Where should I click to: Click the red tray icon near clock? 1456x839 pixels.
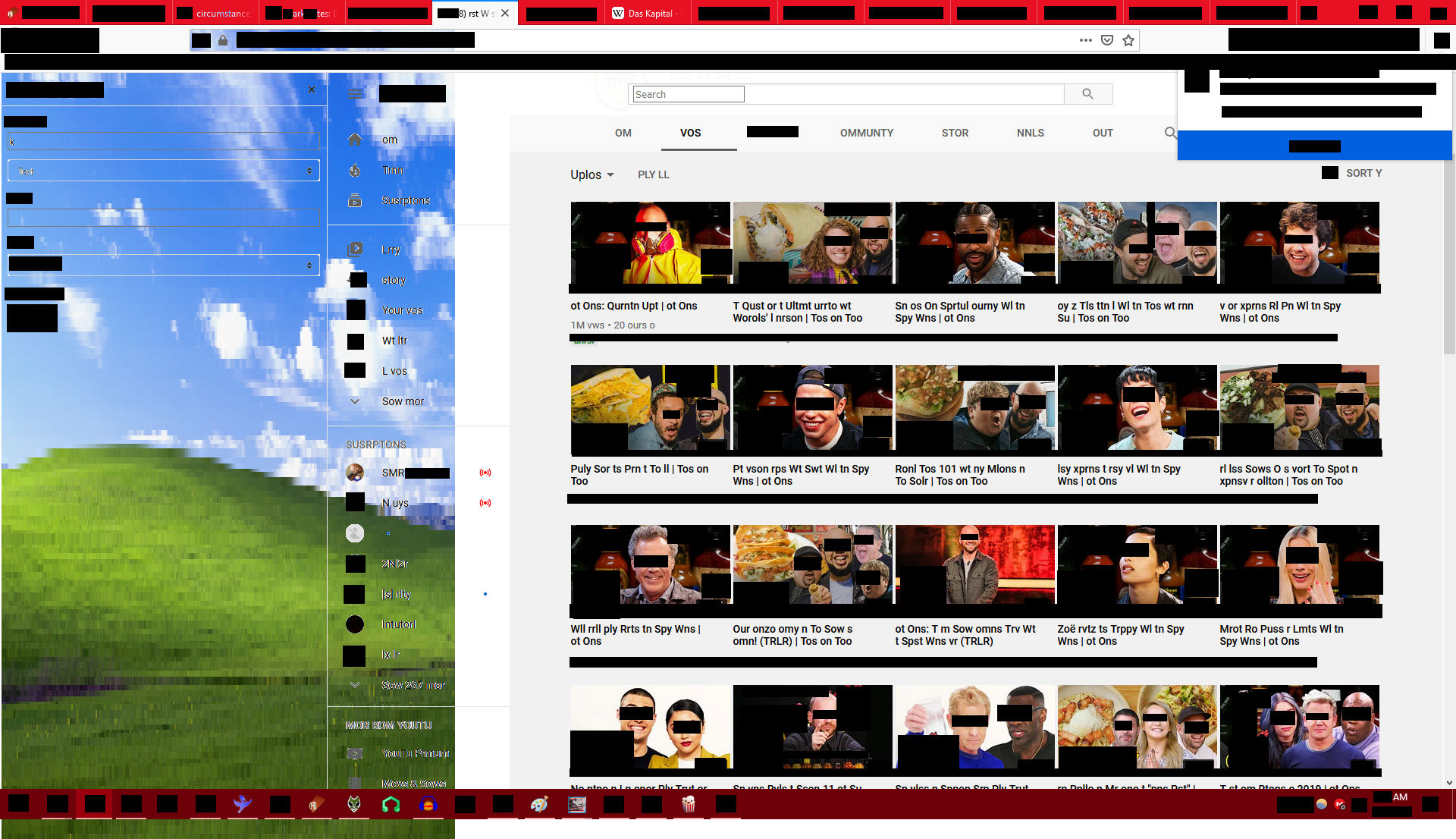point(1341,804)
